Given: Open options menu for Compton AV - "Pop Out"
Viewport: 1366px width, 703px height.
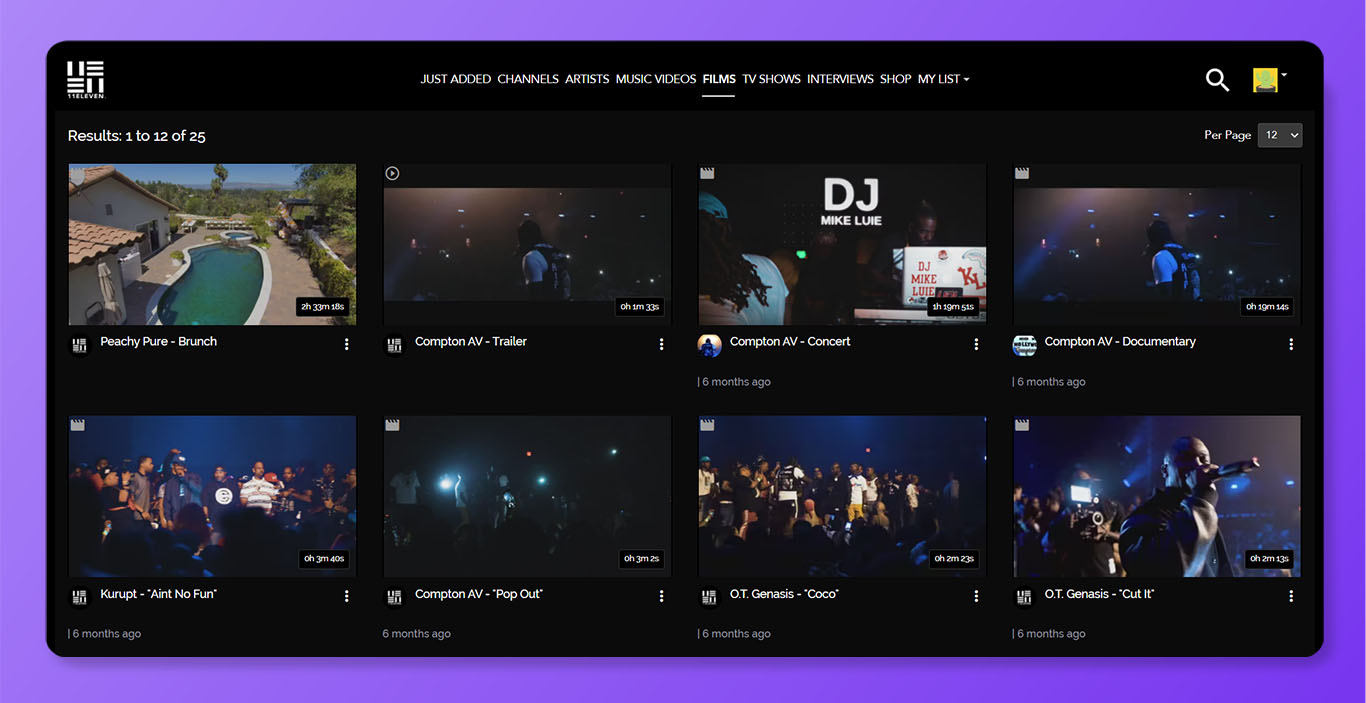Looking at the screenshot, I should click(661, 596).
